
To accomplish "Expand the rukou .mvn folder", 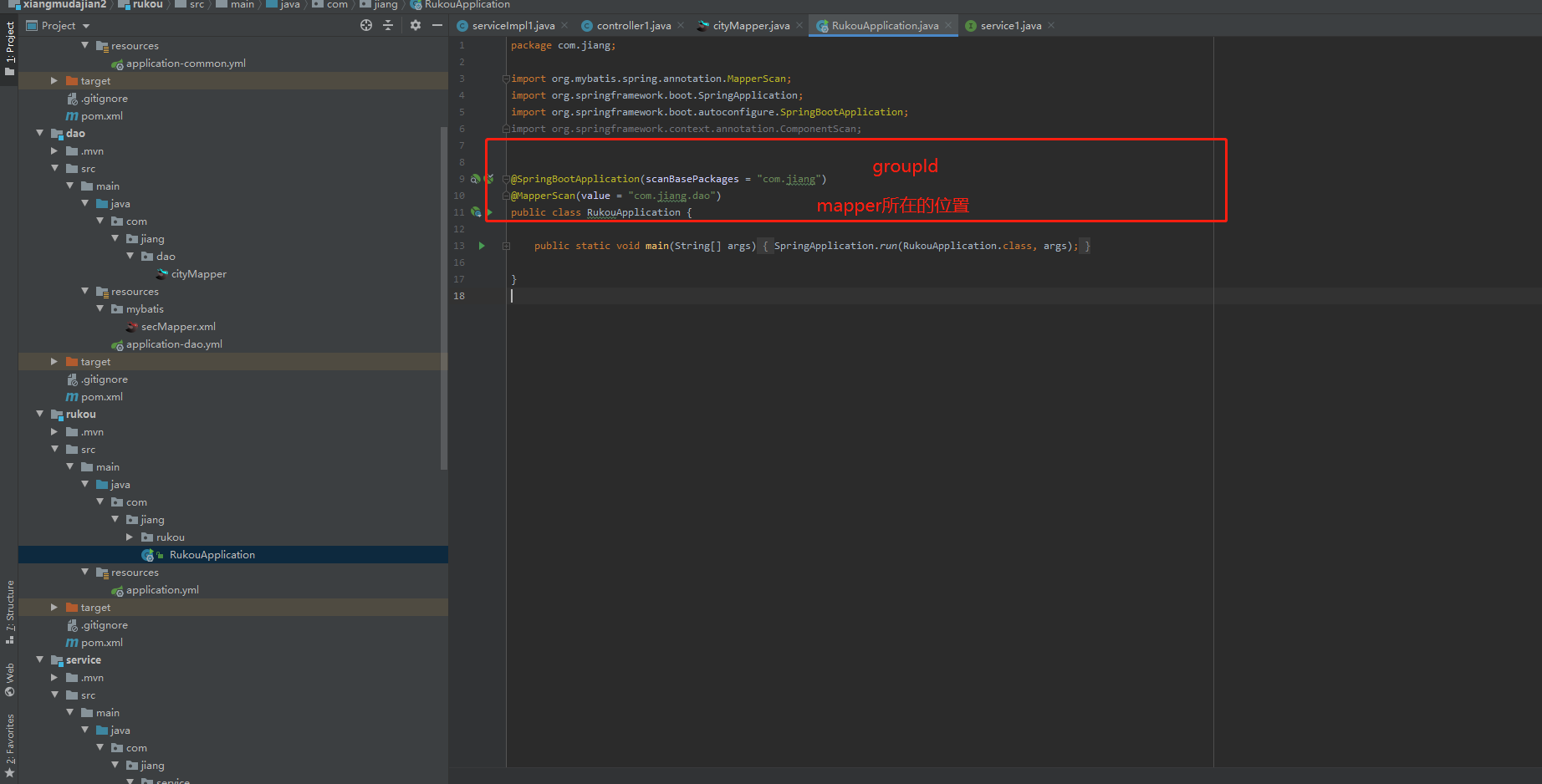I will pos(54,431).
